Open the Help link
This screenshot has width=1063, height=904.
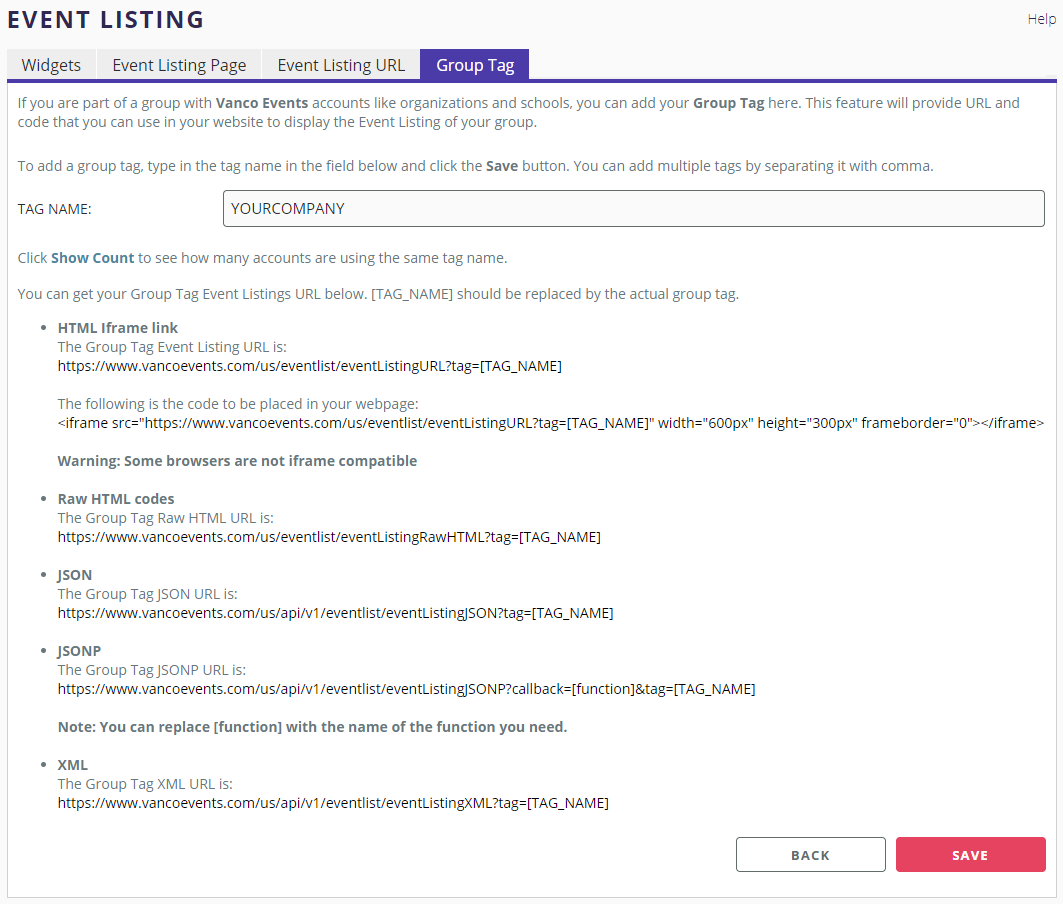point(1041,19)
